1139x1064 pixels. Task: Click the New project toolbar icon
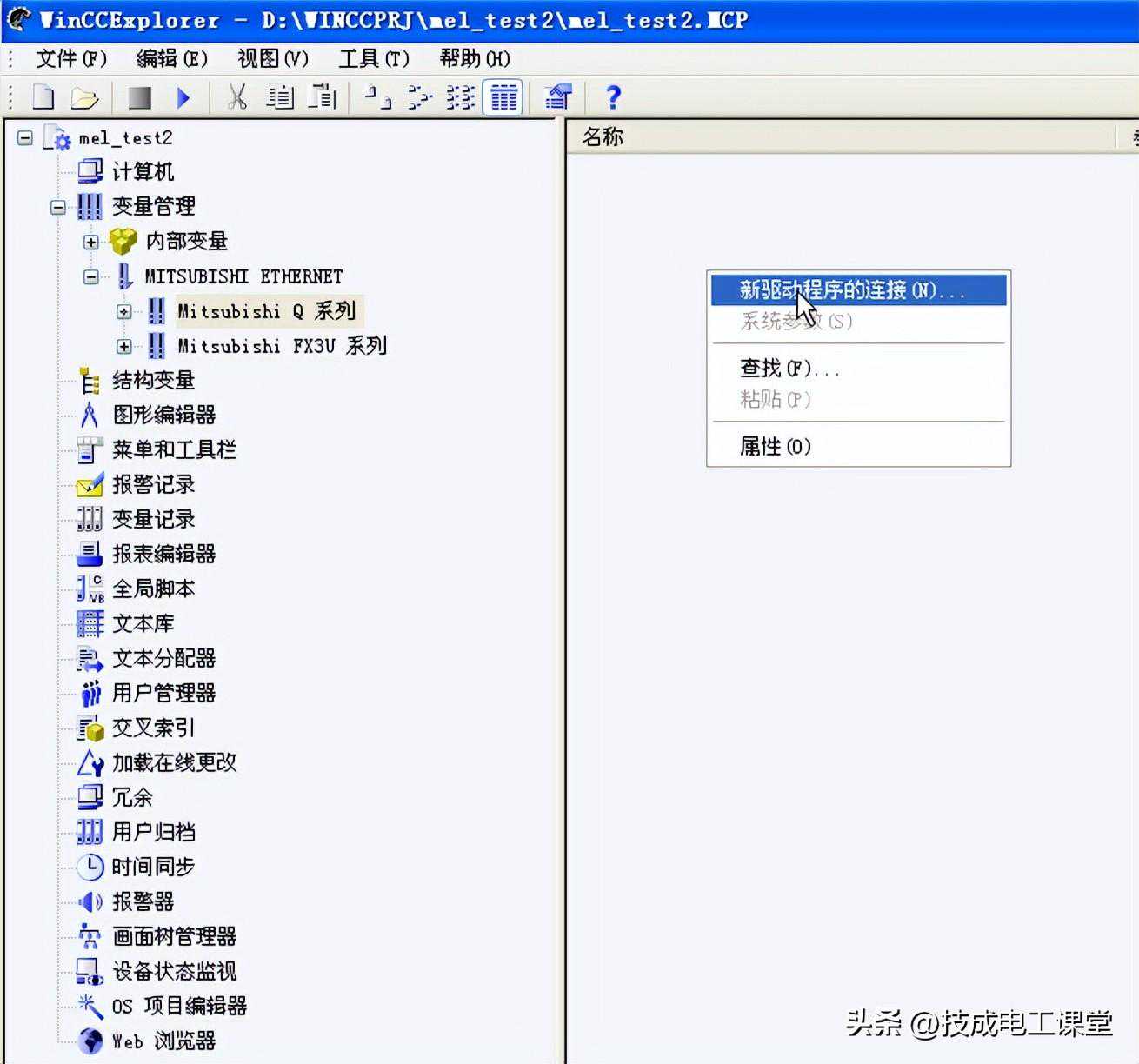point(43,97)
